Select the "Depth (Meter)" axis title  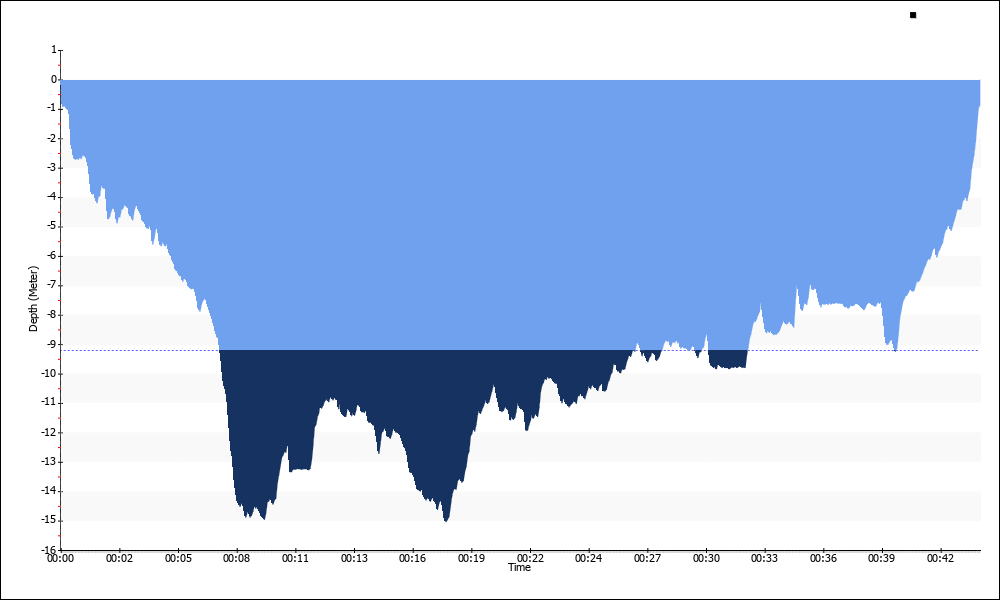33,299
